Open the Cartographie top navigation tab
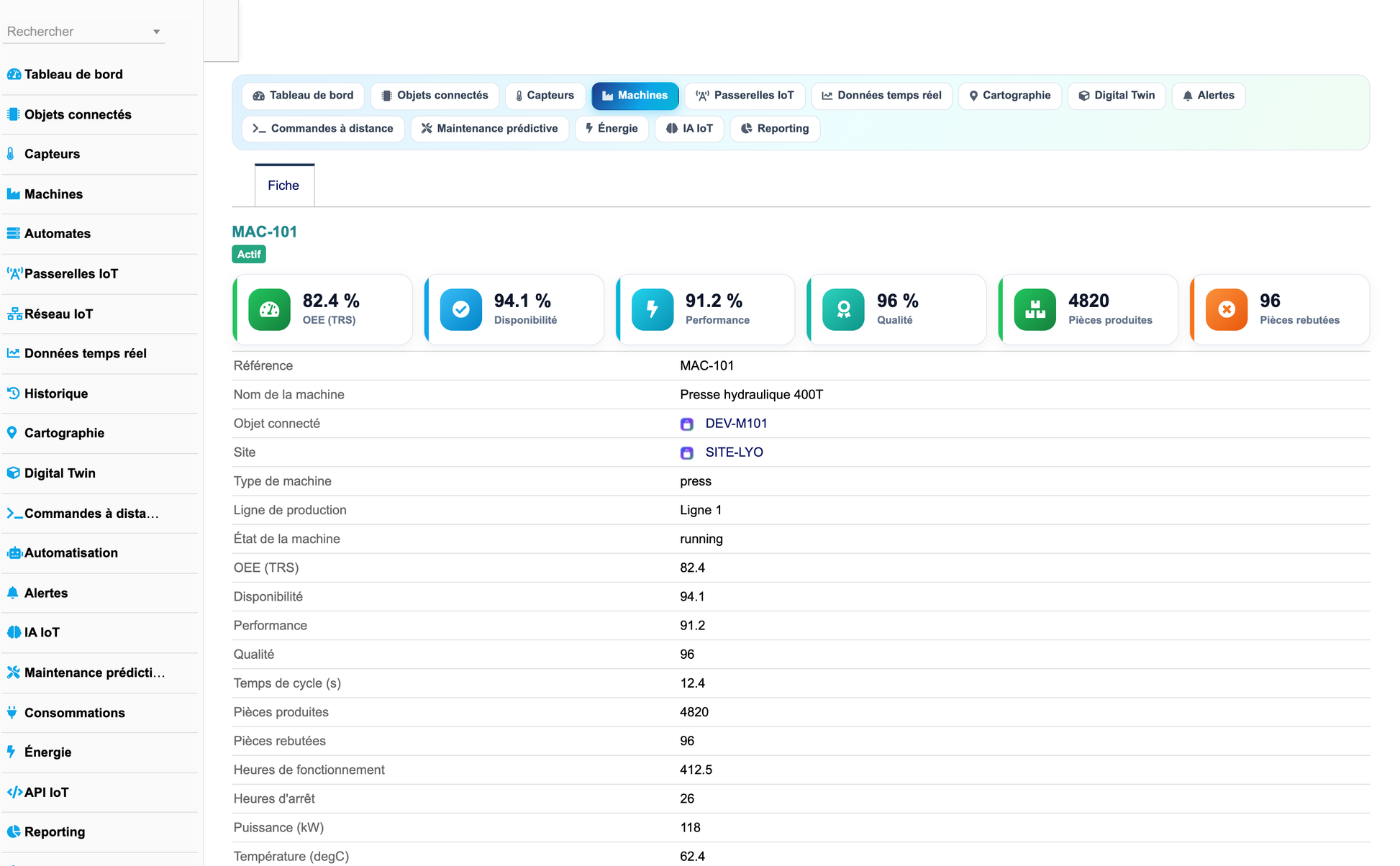The image size is (1400, 866). pyautogui.click(x=1009, y=96)
